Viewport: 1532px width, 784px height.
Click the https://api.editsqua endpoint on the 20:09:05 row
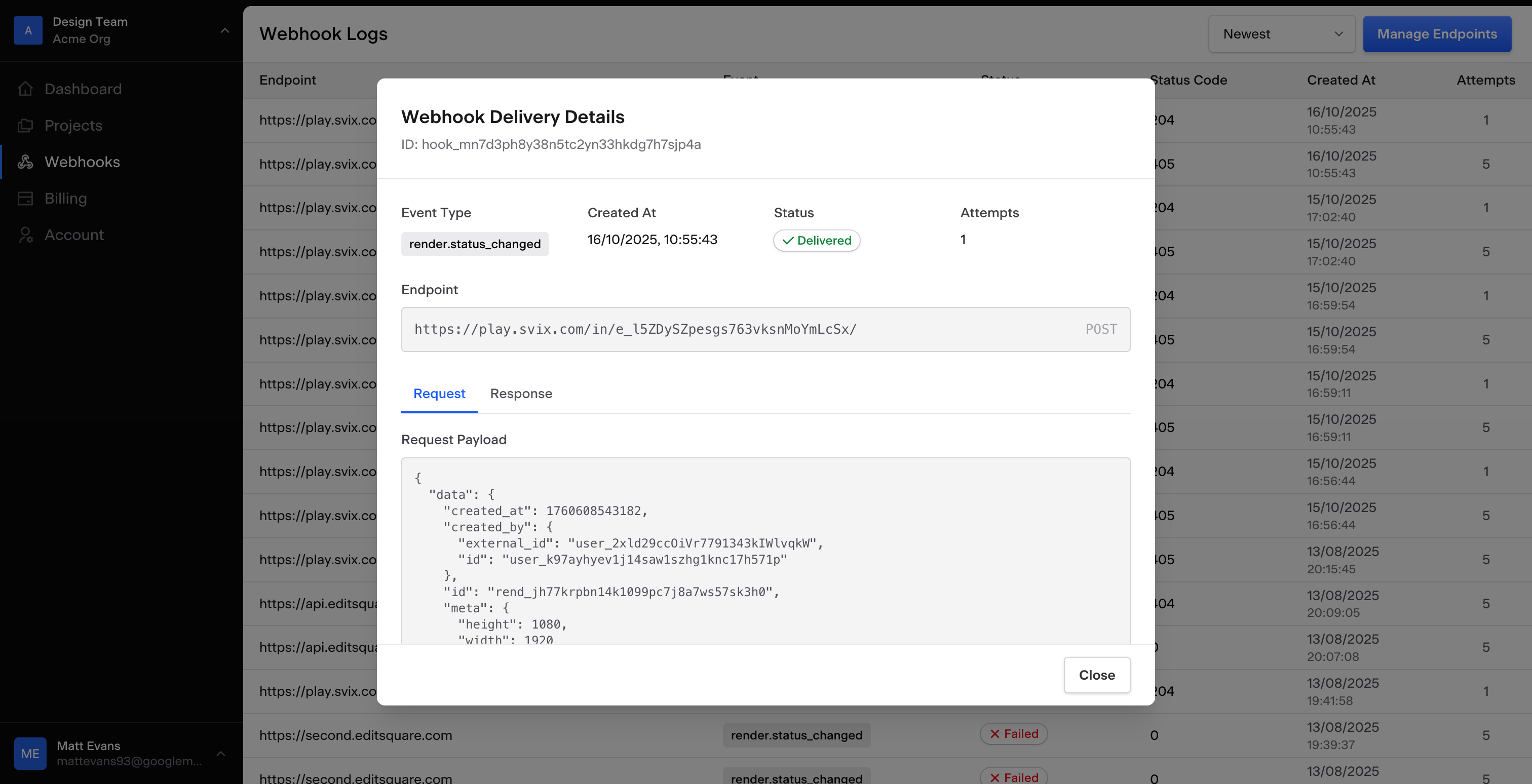point(318,603)
